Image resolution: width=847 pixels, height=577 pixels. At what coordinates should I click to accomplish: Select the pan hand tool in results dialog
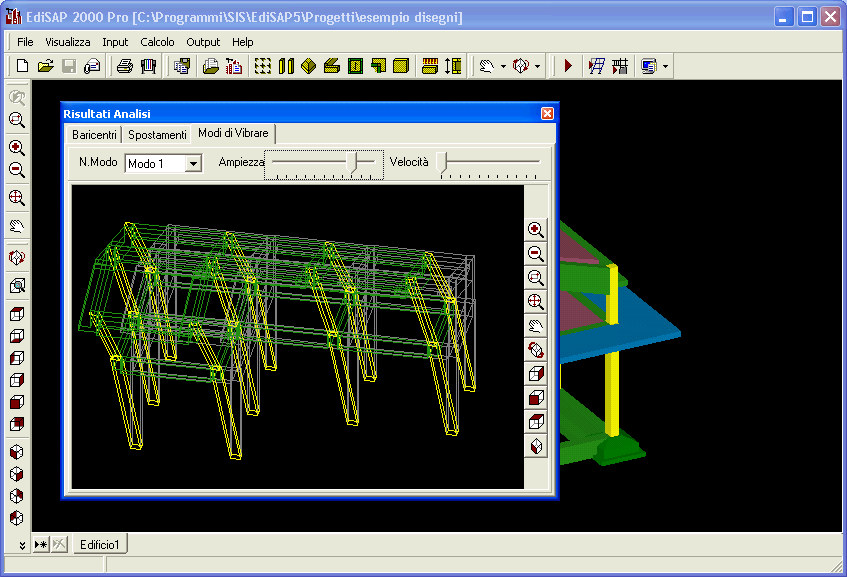point(536,326)
